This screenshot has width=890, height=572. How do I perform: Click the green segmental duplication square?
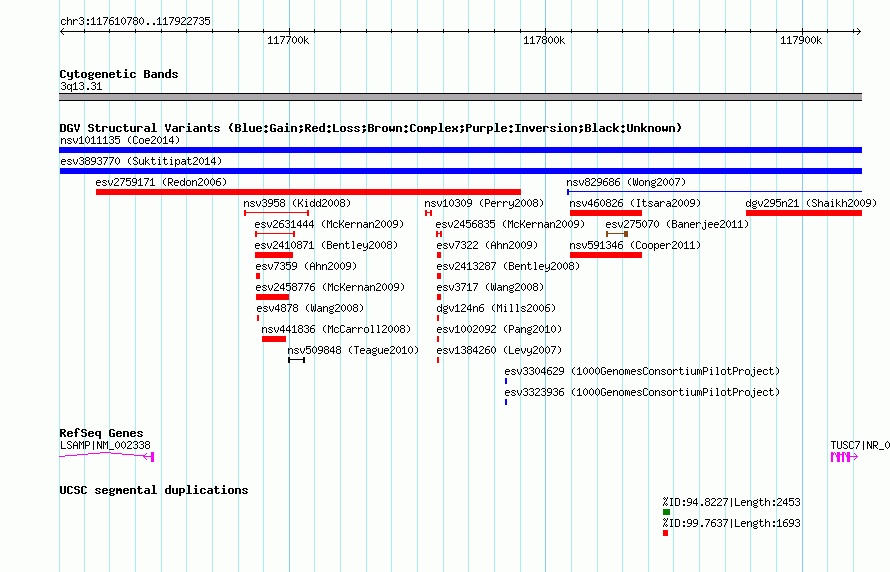click(x=666, y=512)
